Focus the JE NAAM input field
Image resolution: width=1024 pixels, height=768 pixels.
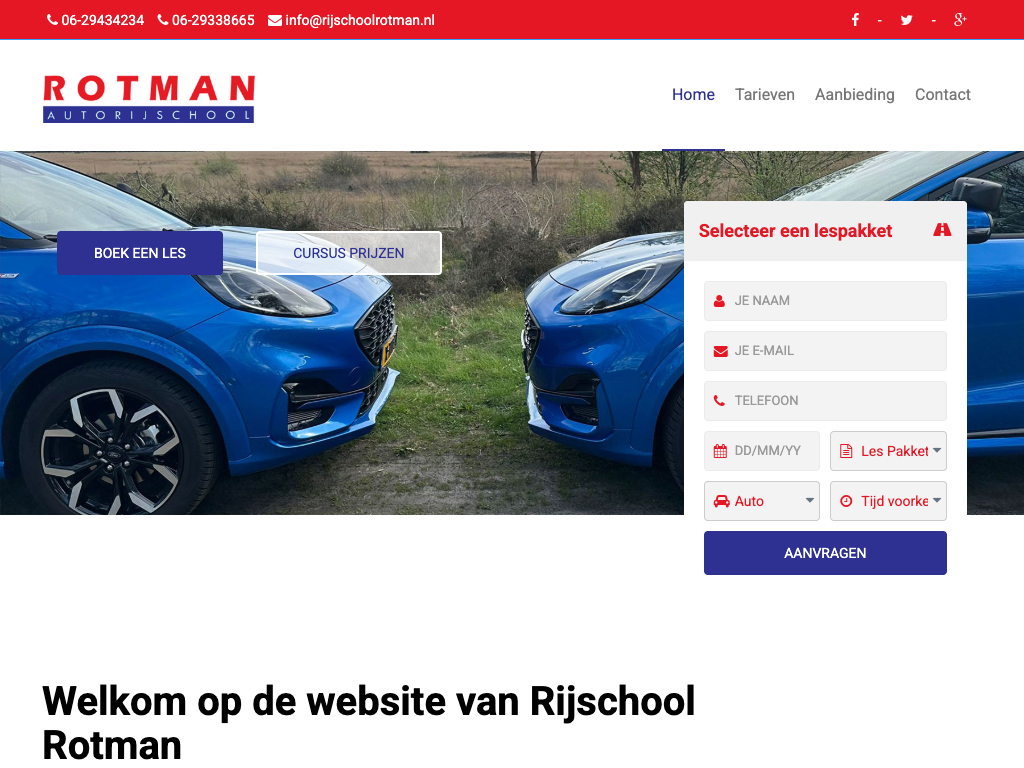click(825, 301)
